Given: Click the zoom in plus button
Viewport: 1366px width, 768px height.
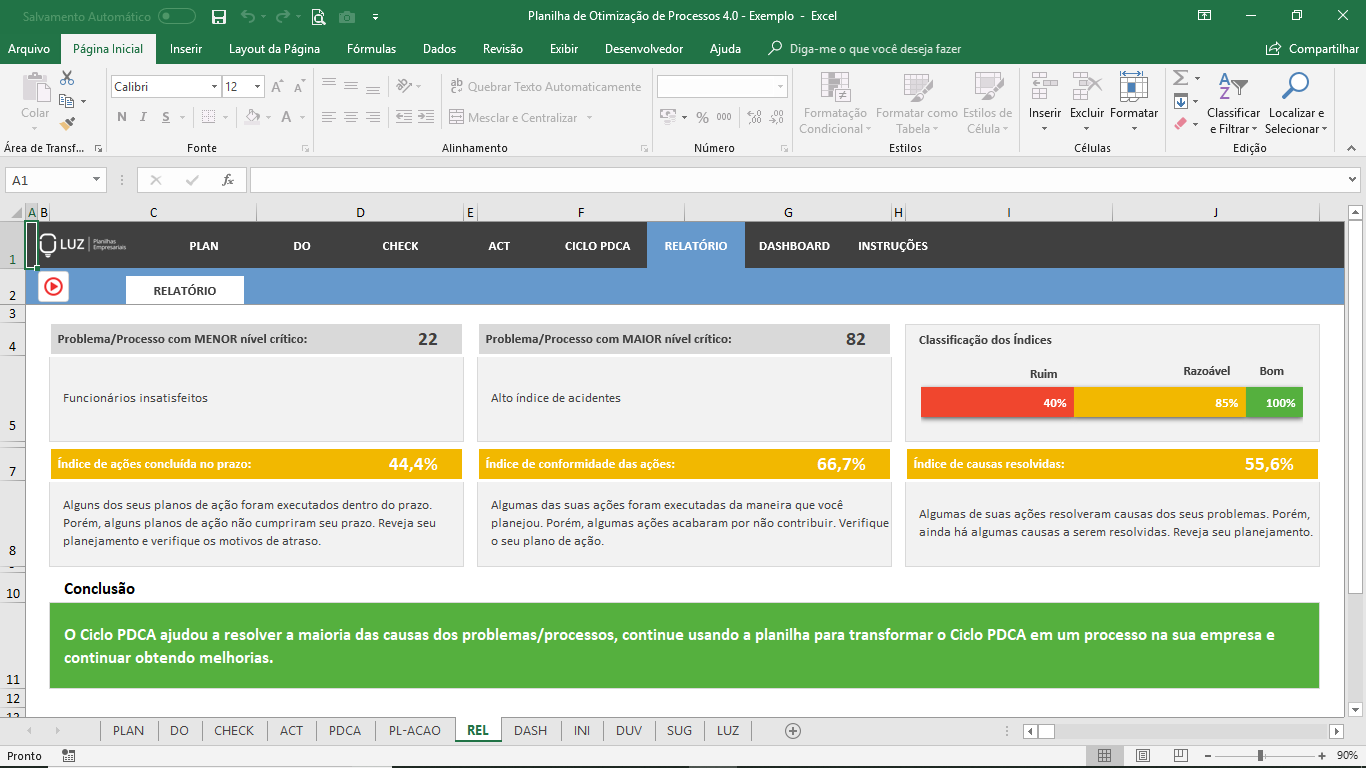Looking at the screenshot, I should [1322, 756].
